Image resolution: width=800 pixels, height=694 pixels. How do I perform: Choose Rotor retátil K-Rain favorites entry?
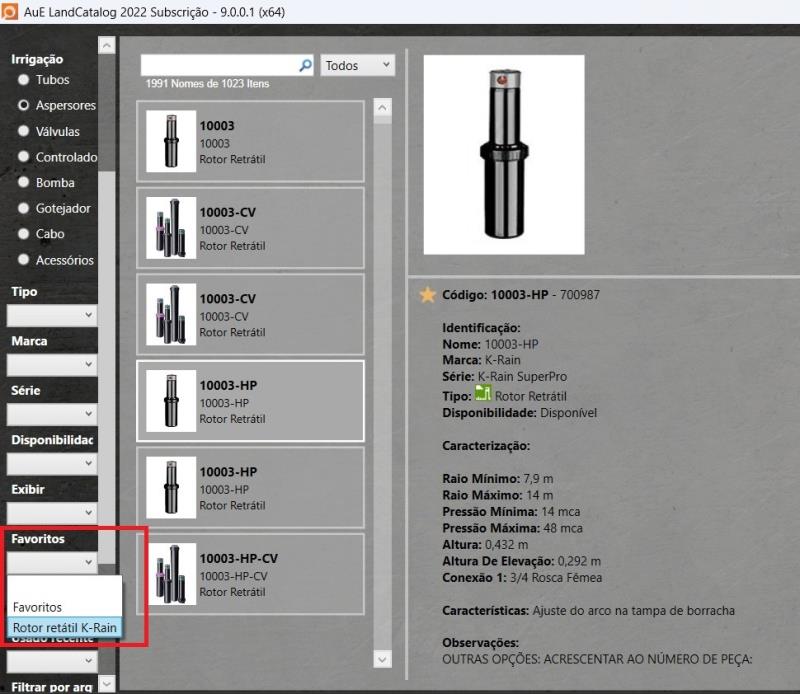65,627
